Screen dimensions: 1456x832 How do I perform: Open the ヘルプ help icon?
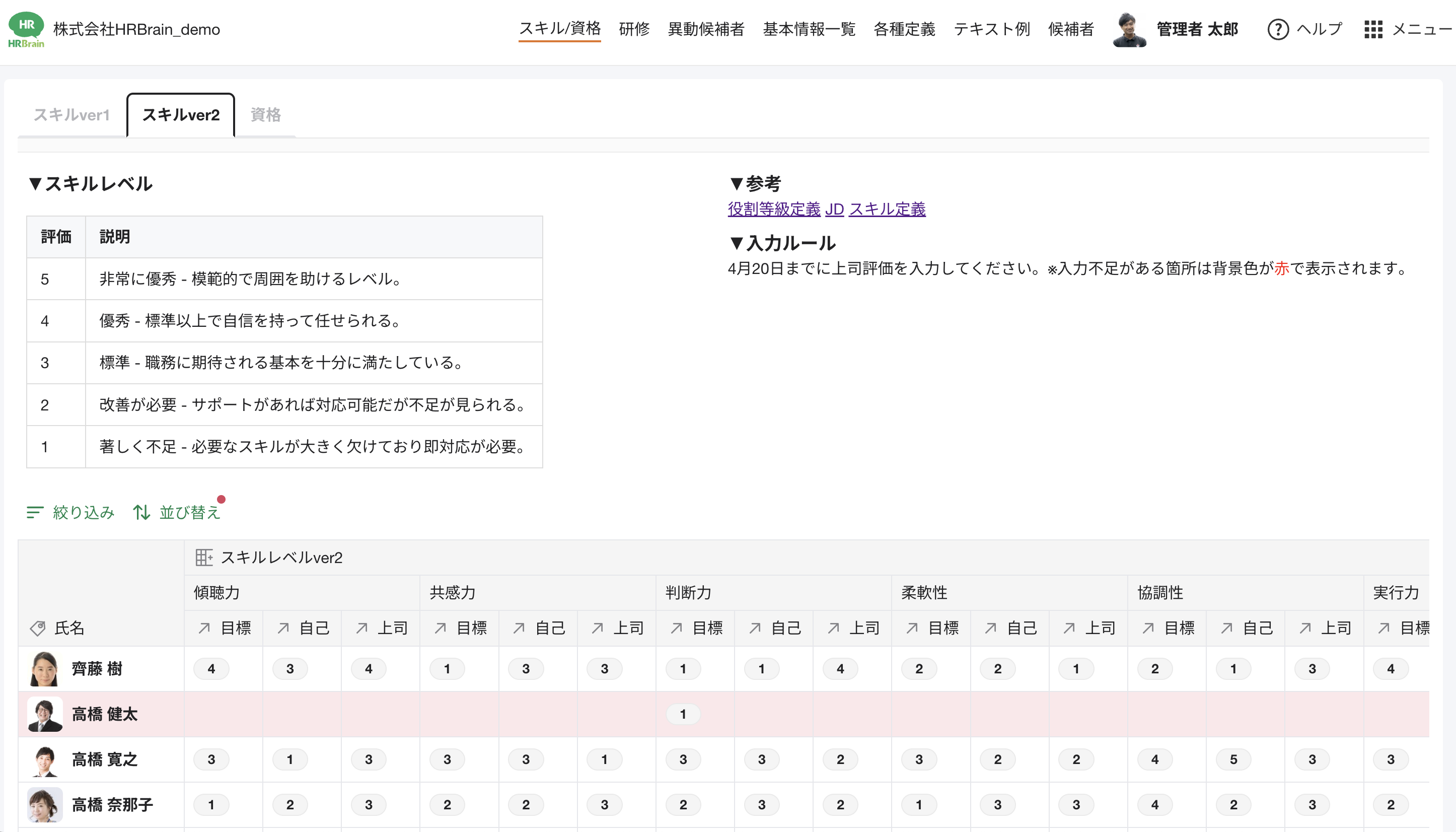click(1278, 29)
